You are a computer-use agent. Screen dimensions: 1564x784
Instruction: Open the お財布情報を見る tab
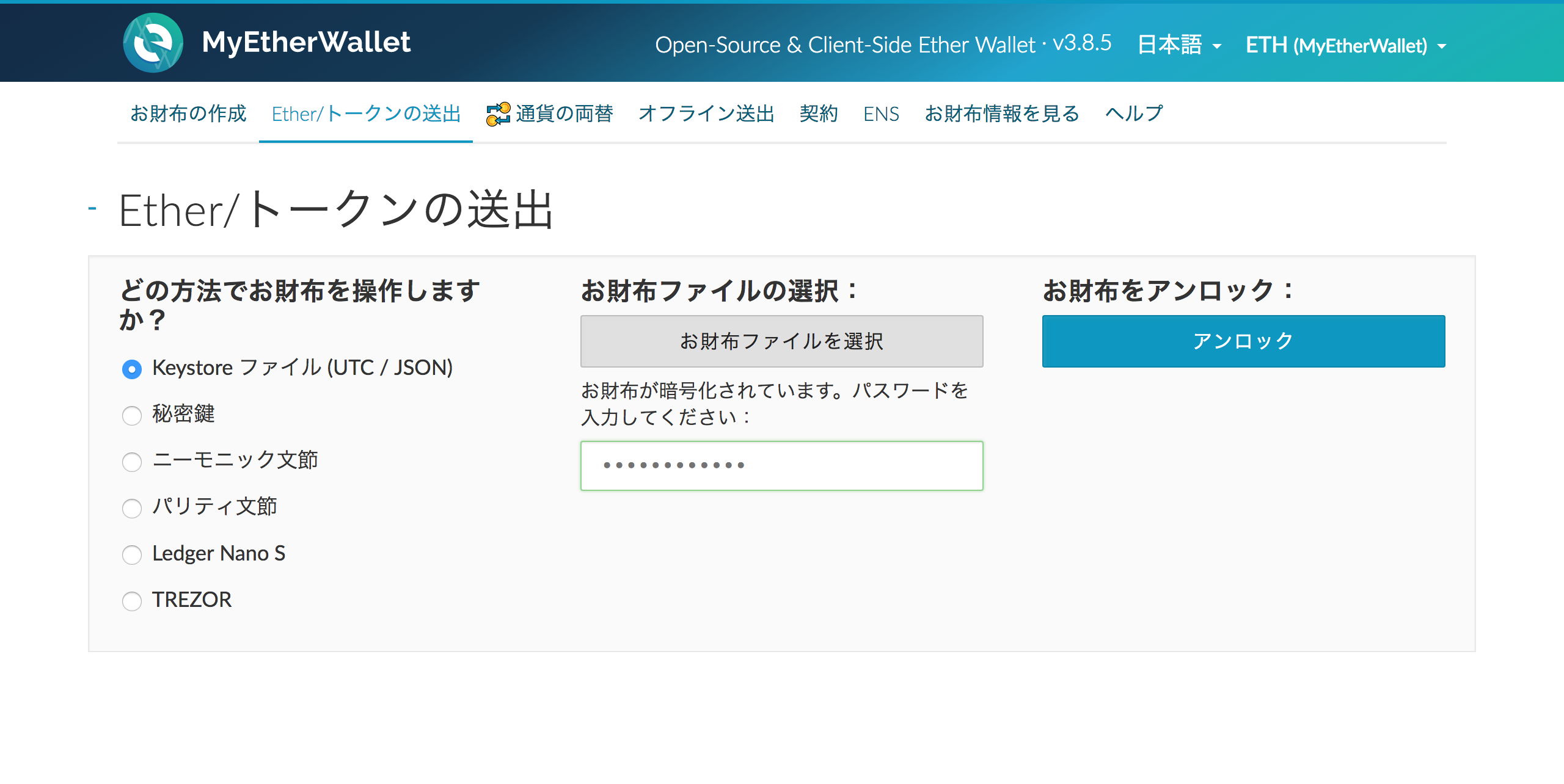pos(1002,114)
